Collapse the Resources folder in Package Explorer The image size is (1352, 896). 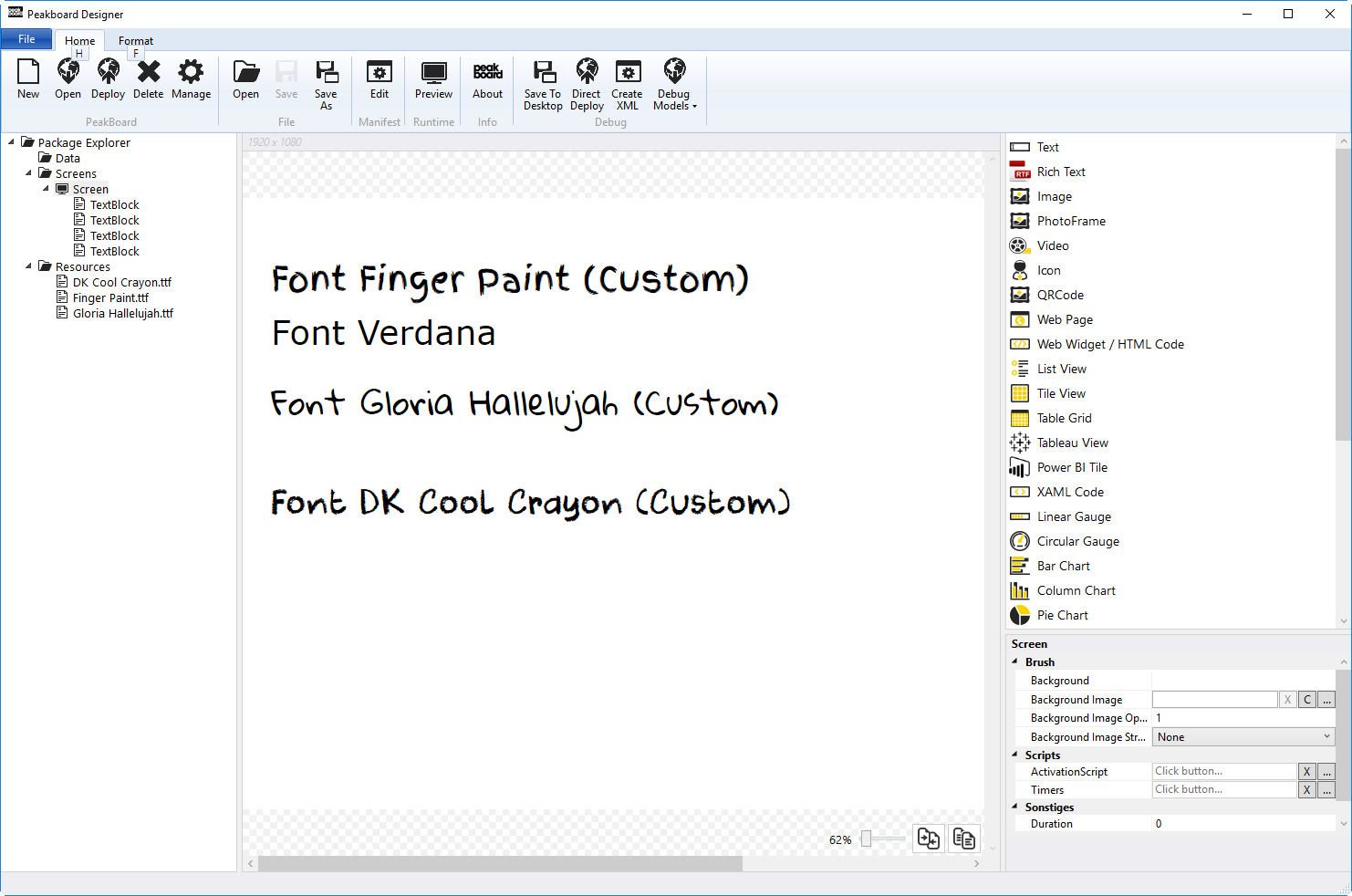pos(28,266)
